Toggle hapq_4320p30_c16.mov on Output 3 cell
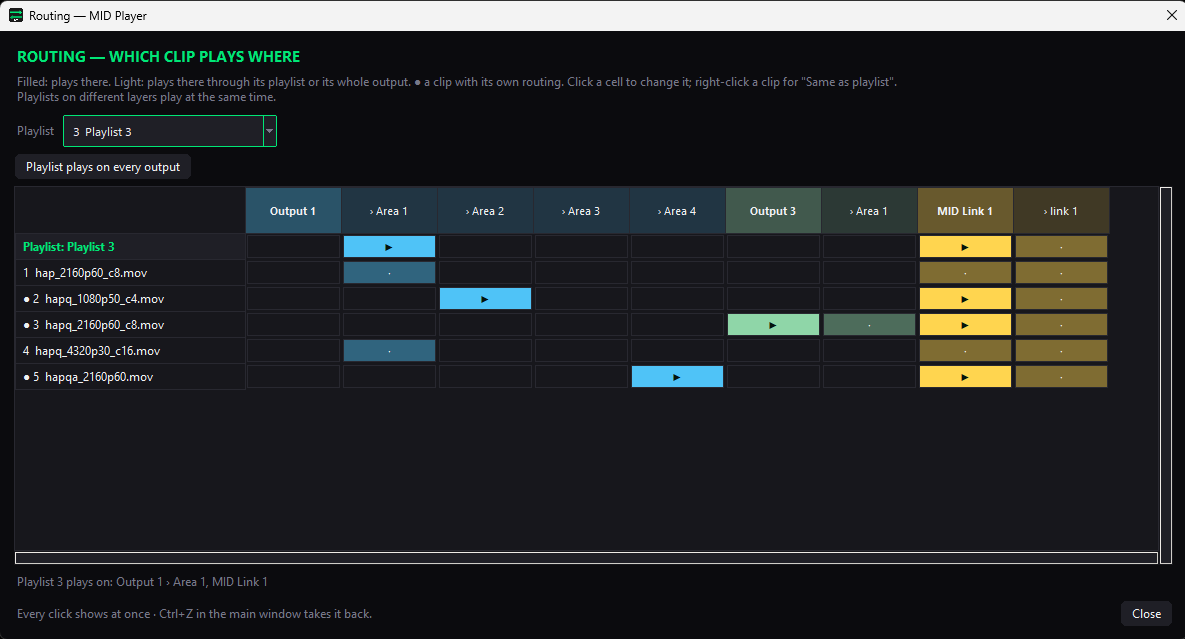 pyautogui.click(x=773, y=350)
